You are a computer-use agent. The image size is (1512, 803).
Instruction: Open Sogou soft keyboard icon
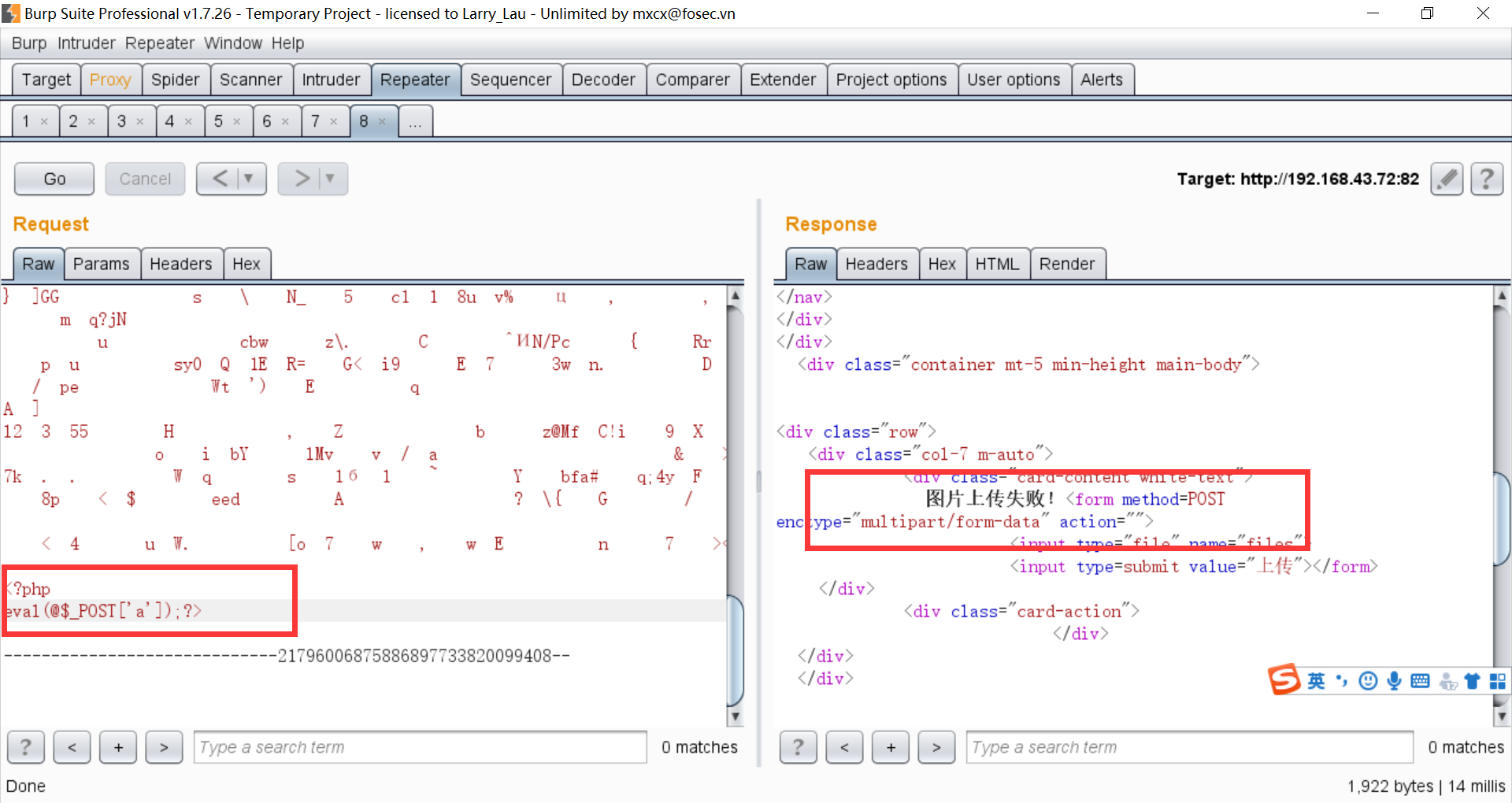pos(1421,681)
